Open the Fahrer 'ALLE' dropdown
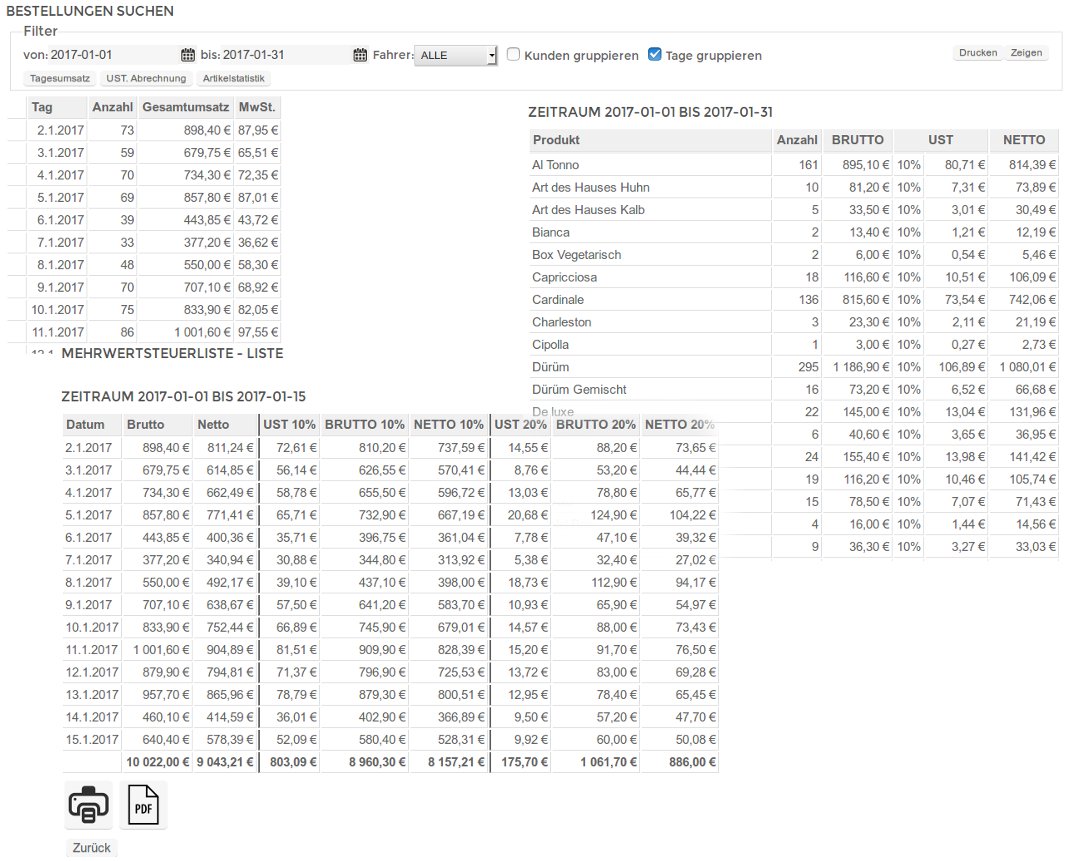Image resolution: width=1065 pixels, height=861 pixels. pyautogui.click(x=456, y=55)
